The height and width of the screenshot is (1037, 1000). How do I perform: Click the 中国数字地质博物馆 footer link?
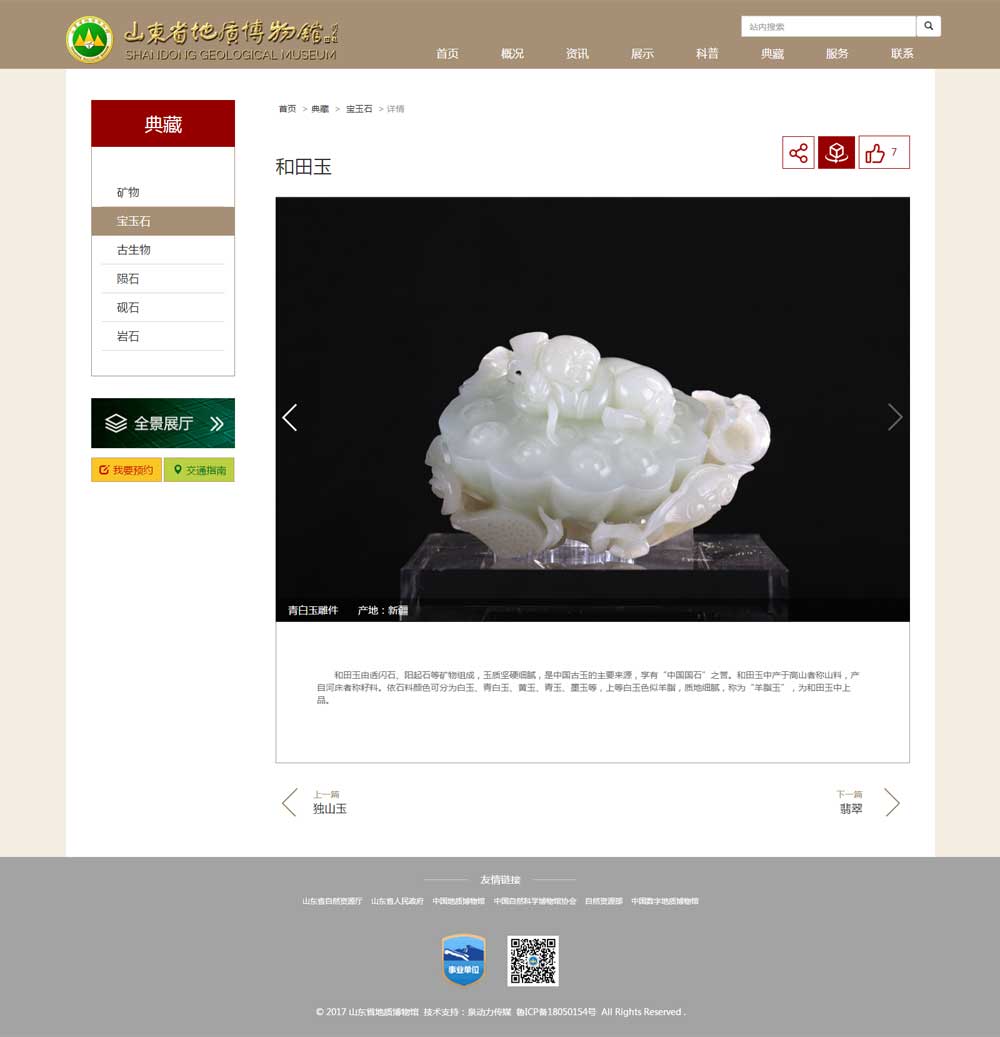665,901
